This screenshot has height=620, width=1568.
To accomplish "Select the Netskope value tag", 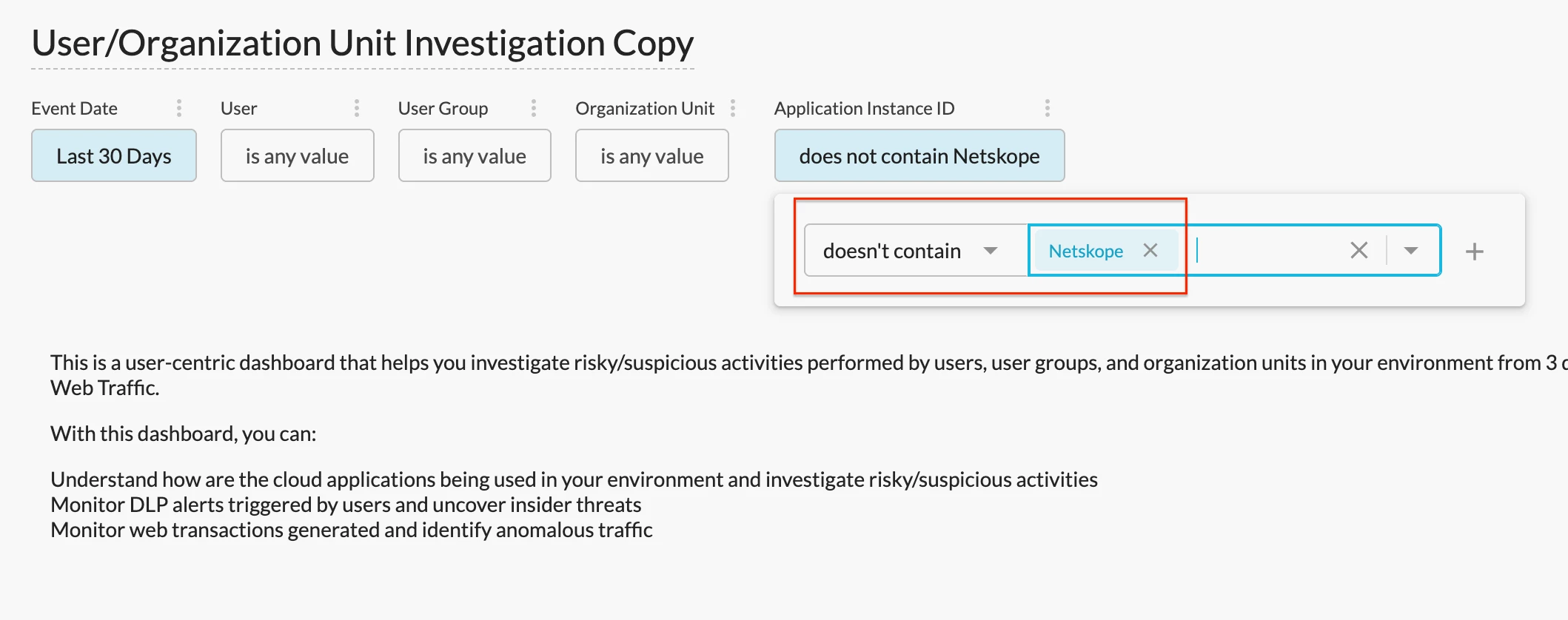I will tap(1085, 252).
